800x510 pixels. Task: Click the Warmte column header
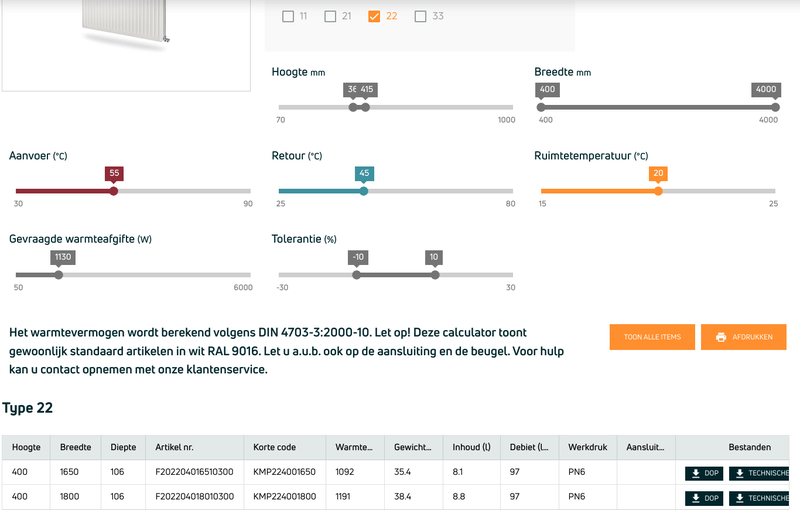(355, 447)
